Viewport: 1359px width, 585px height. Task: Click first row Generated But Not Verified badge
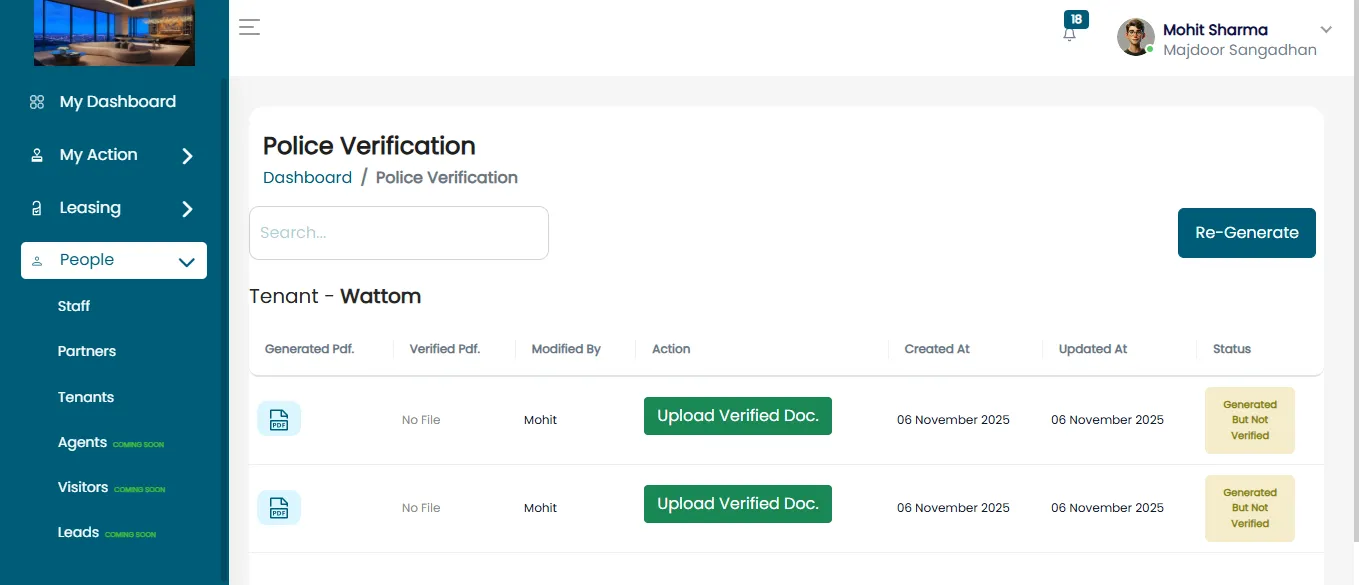click(1250, 420)
